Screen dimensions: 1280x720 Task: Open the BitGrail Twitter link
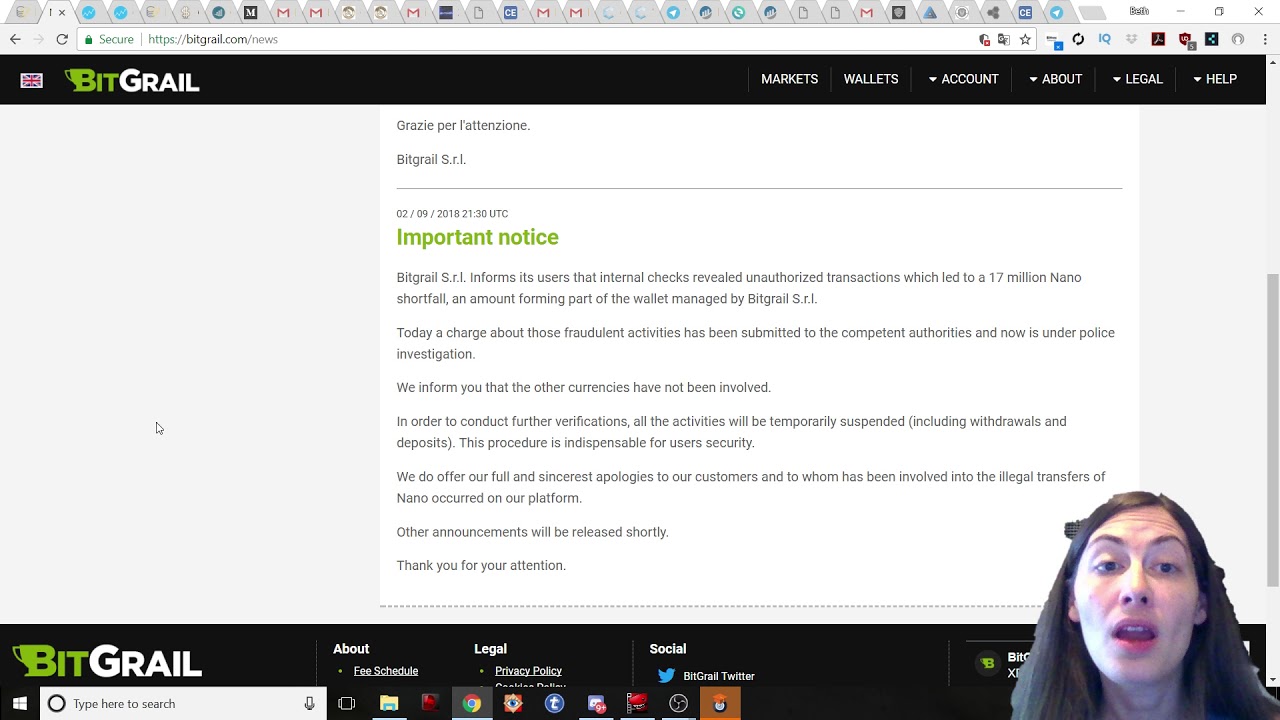coord(719,676)
